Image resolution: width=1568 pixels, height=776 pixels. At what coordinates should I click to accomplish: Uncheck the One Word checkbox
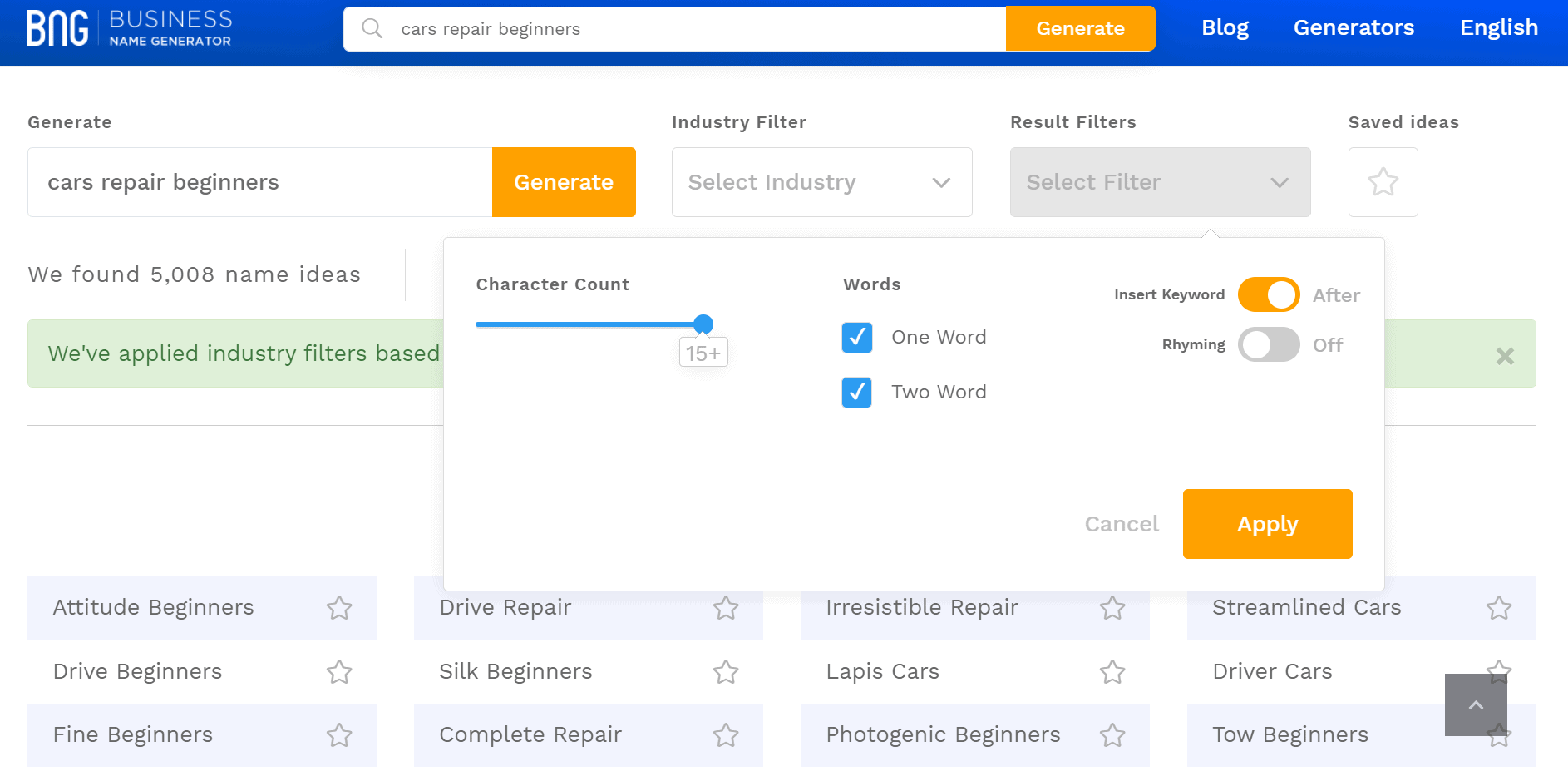857,338
